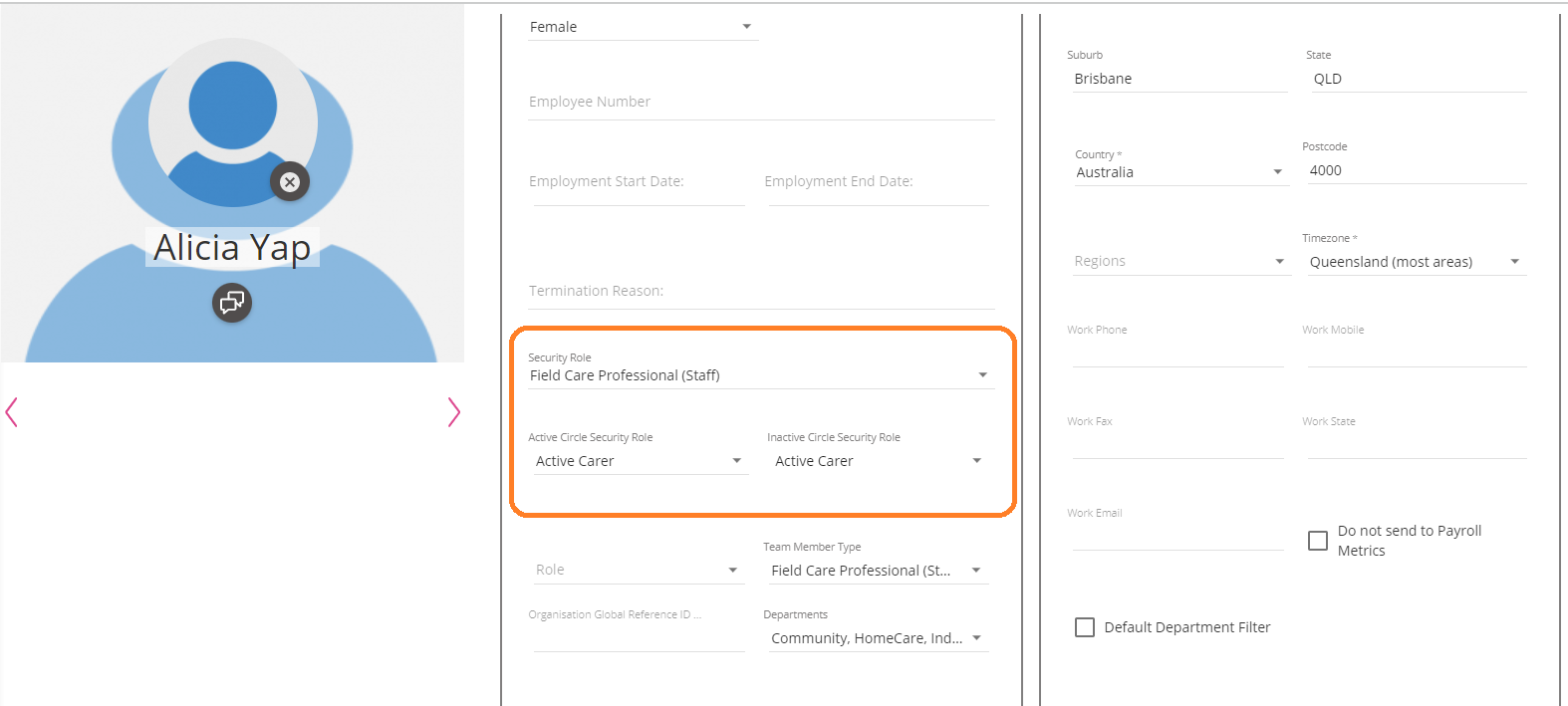Click the Employee Number field
Viewport: 1568px width, 706px height.
(760, 103)
